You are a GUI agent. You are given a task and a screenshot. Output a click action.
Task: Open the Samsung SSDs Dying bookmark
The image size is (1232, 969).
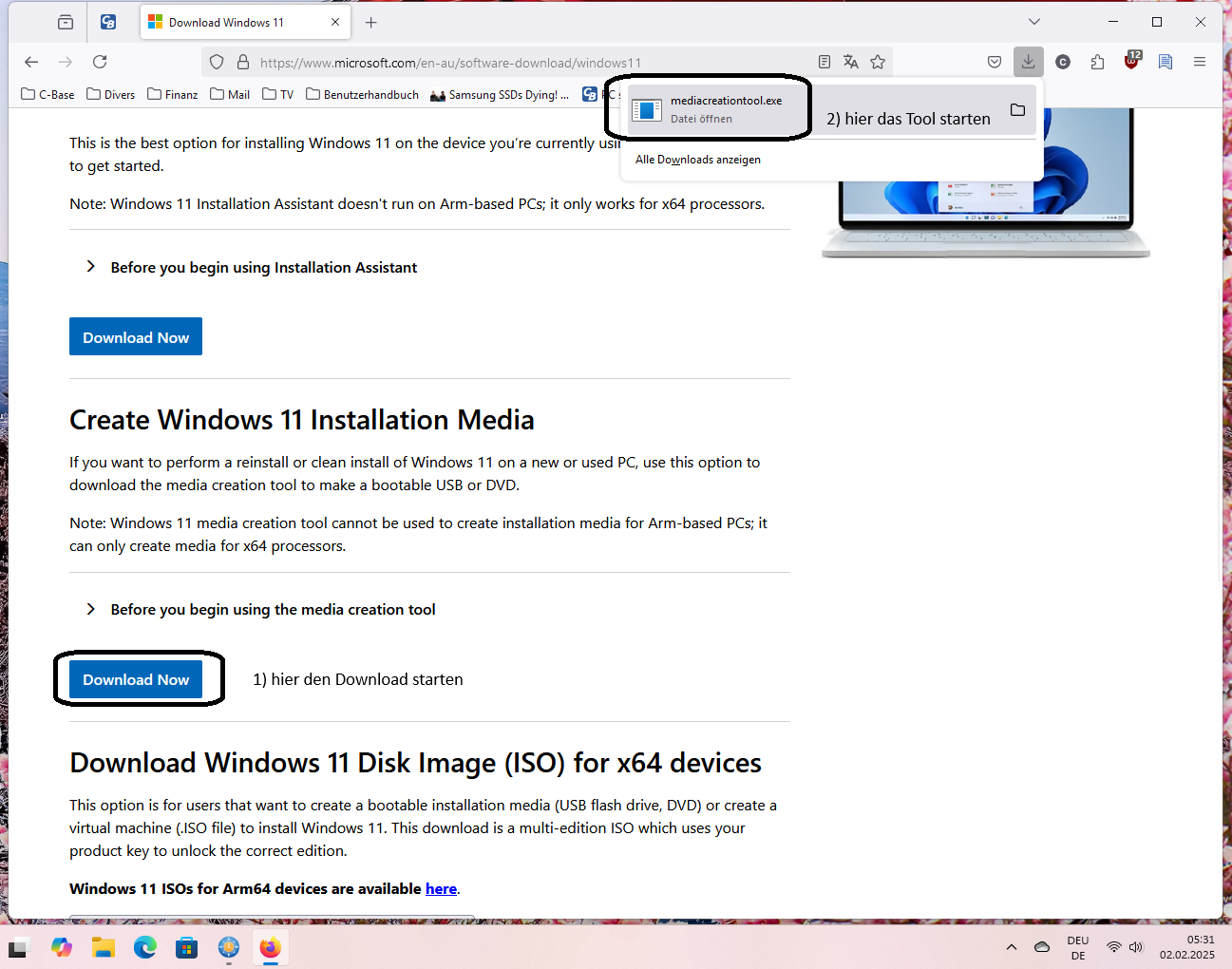point(500,94)
